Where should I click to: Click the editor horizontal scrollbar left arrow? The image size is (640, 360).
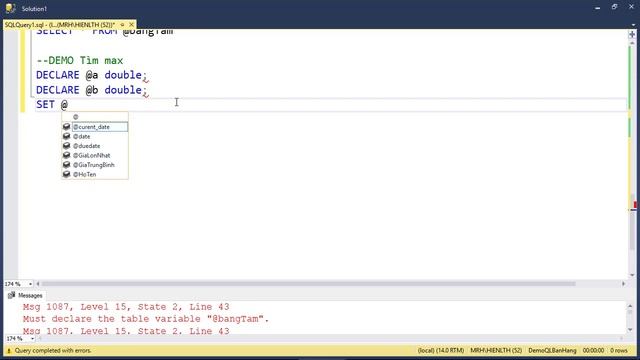click(x=38, y=284)
